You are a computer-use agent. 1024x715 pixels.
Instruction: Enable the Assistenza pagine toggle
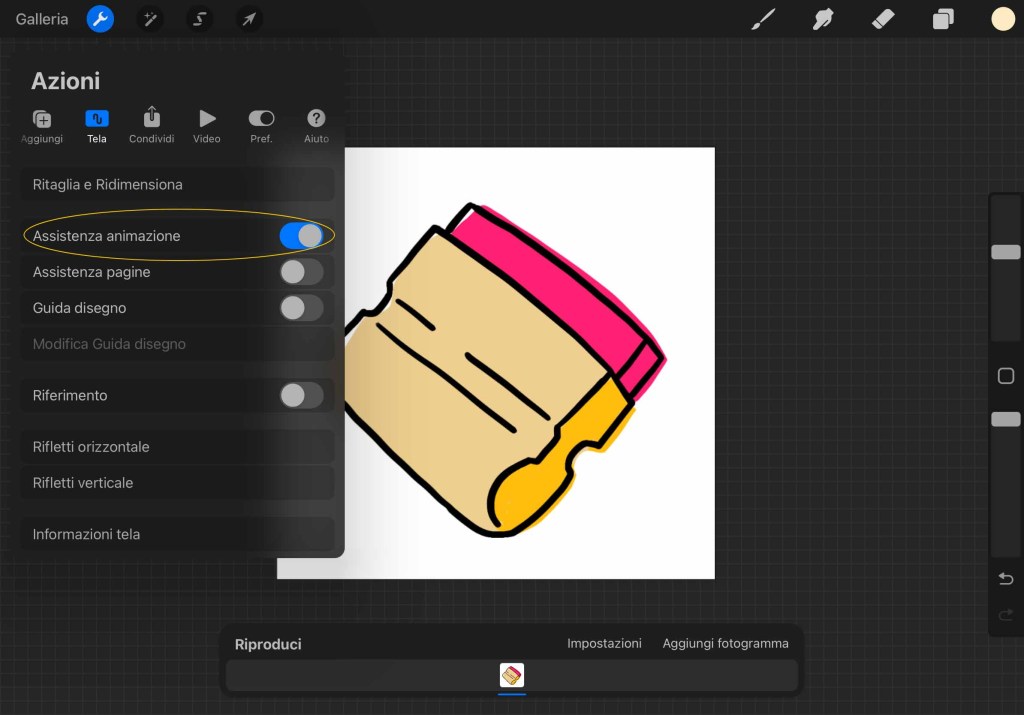click(x=301, y=272)
